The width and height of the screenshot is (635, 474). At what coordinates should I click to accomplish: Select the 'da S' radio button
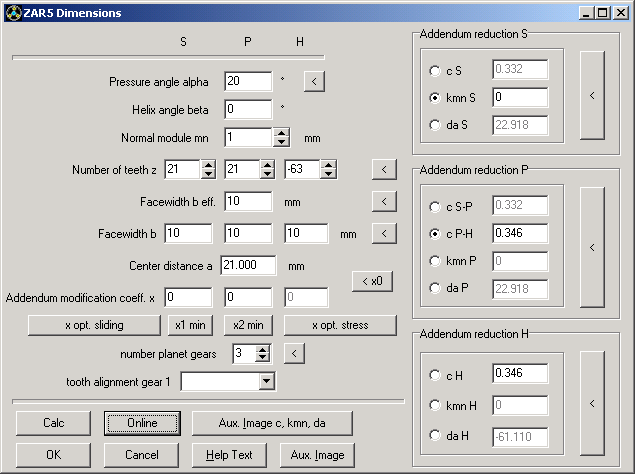click(x=434, y=125)
